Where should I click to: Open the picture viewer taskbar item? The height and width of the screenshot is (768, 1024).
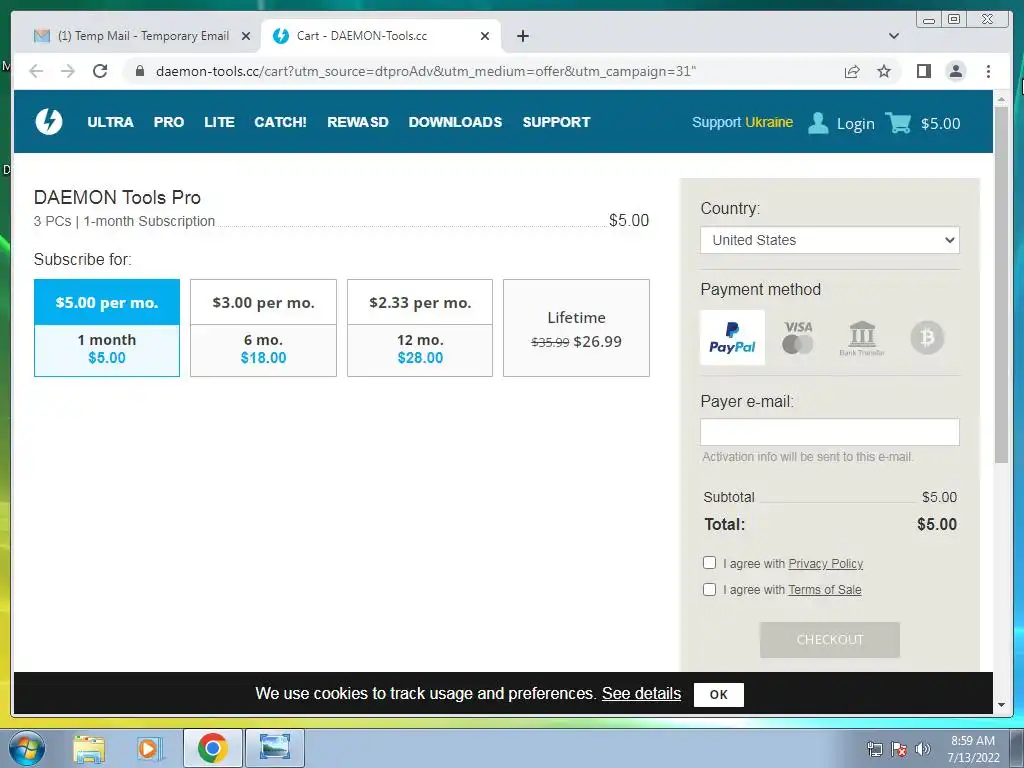click(274, 748)
